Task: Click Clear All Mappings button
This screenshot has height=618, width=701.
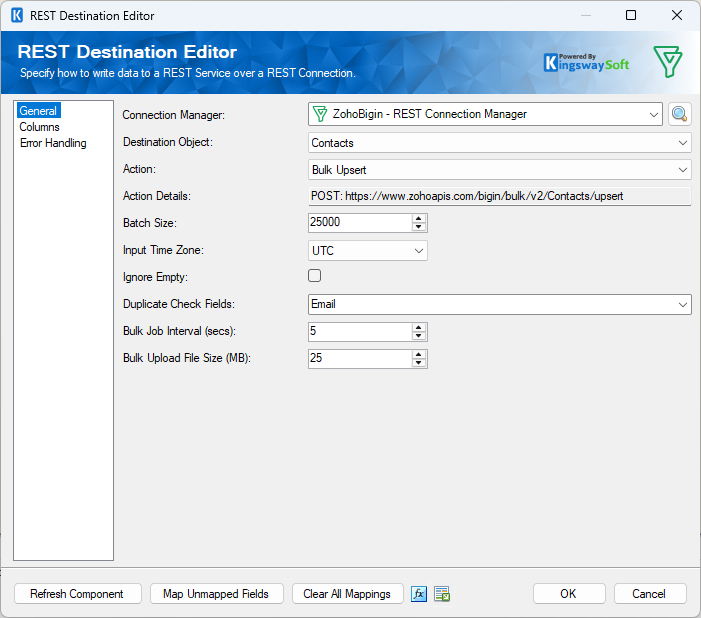Action: tap(347, 594)
